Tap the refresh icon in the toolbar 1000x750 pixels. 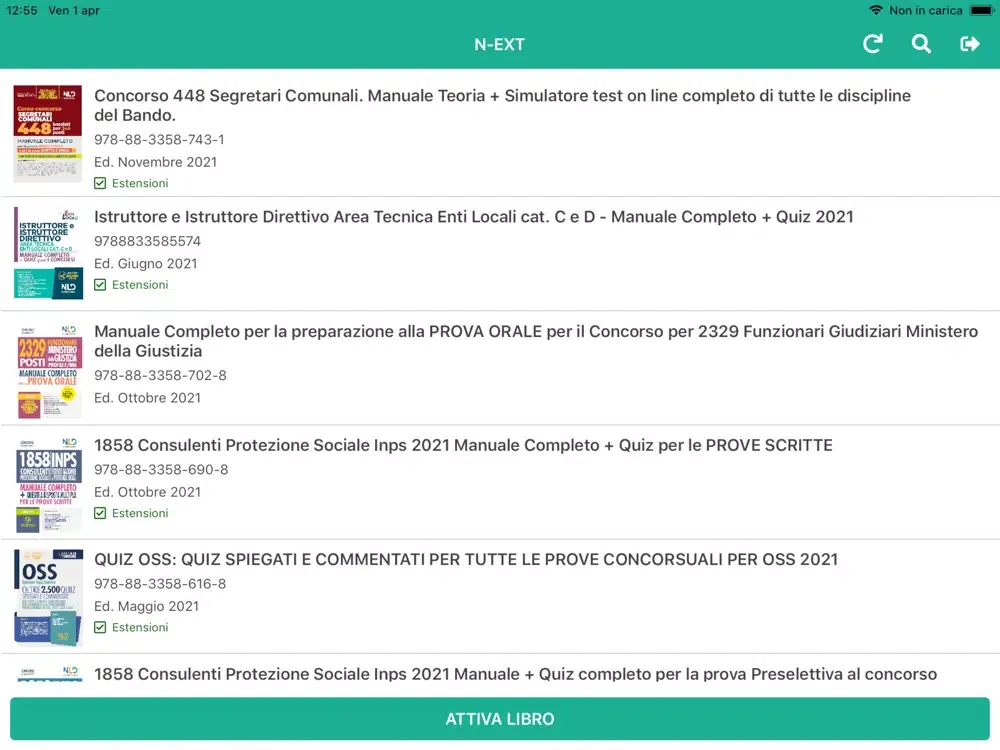871,44
